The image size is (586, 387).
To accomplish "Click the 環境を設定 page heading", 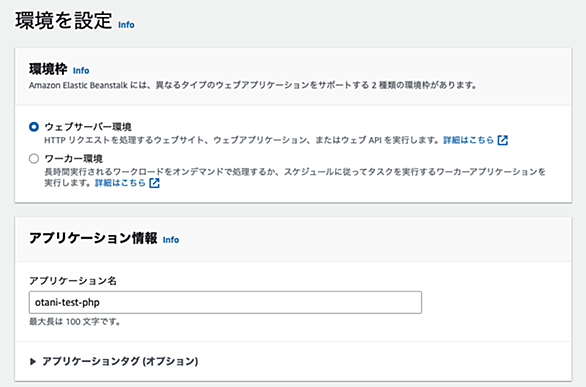I will point(64,21).
